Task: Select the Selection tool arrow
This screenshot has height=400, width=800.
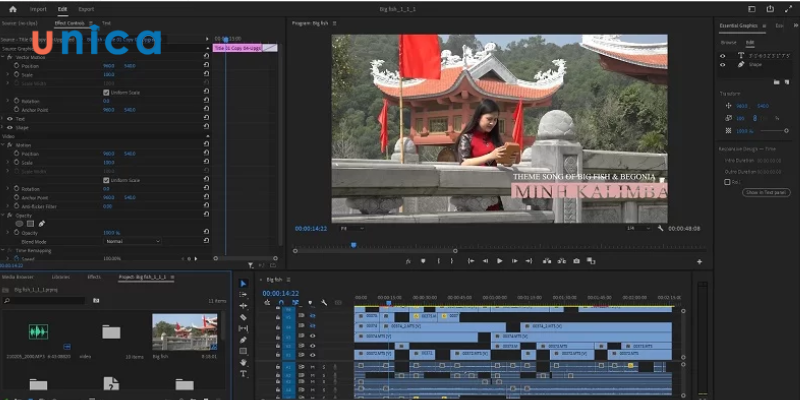Action: (x=243, y=283)
